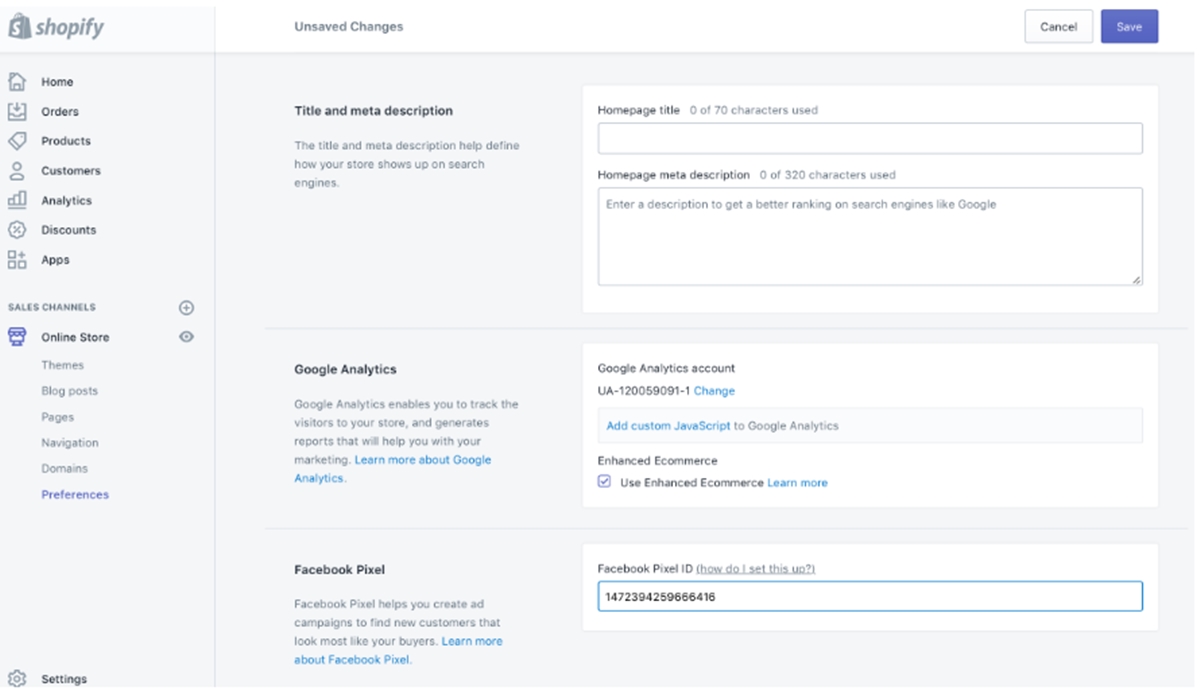Click the Settings gear icon
The width and height of the screenshot is (1200, 690).
coord(17,678)
